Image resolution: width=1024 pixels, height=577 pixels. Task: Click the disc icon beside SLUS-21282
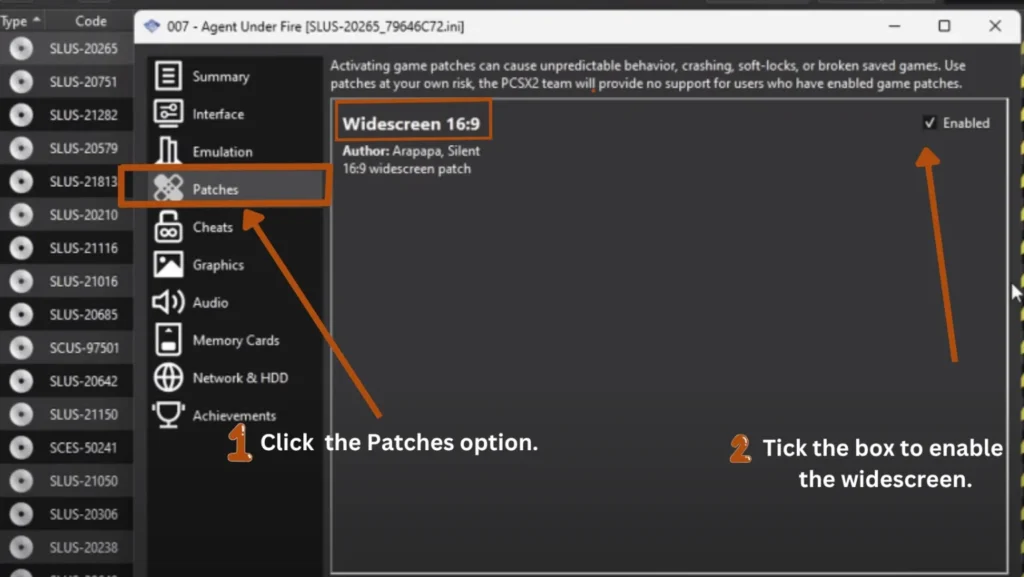point(21,115)
